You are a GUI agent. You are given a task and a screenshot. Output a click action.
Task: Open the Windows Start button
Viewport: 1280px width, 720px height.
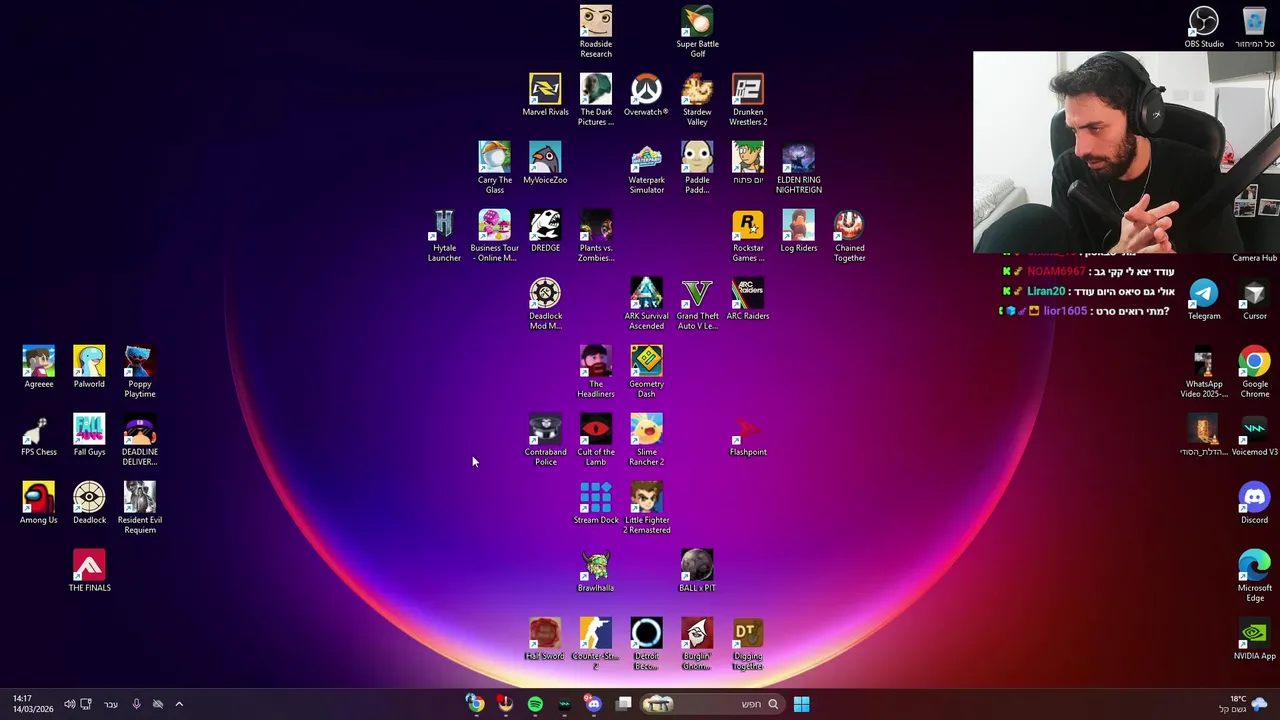(x=801, y=704)
